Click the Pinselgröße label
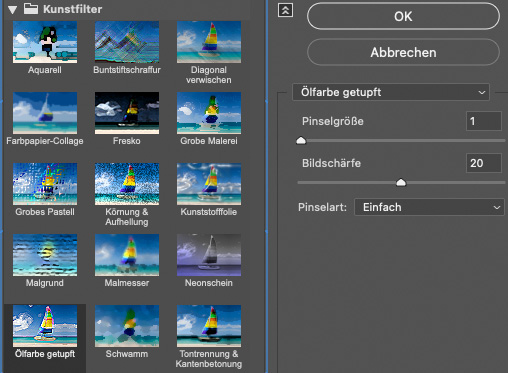Image resolution: width=508 pixels, height=373 pixels. 333,121
